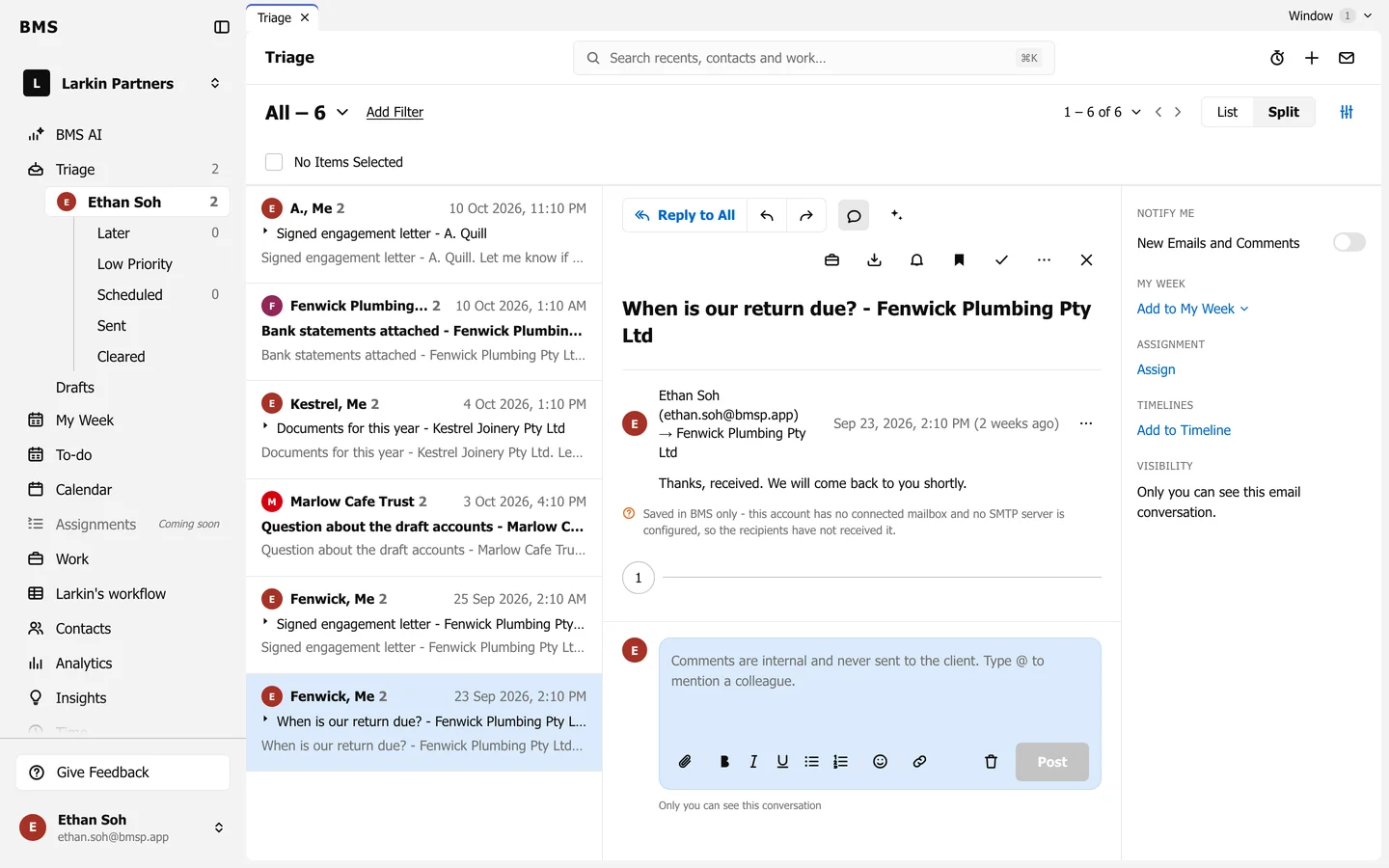Open the email toolbar more options ellipsis

pyautogui.click(x=1044, y=260)
